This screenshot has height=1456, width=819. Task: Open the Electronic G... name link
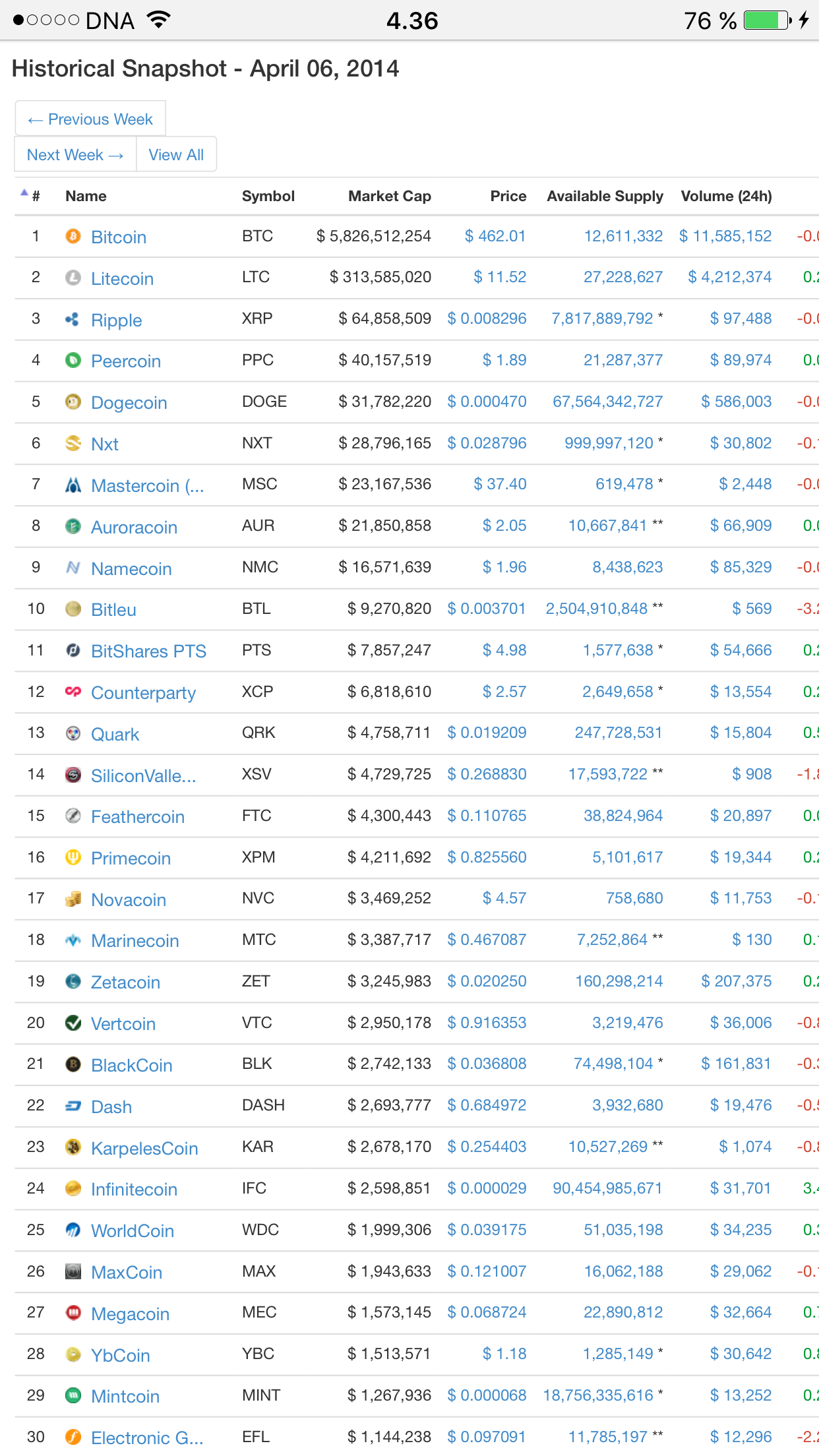tap(147, 1437)
